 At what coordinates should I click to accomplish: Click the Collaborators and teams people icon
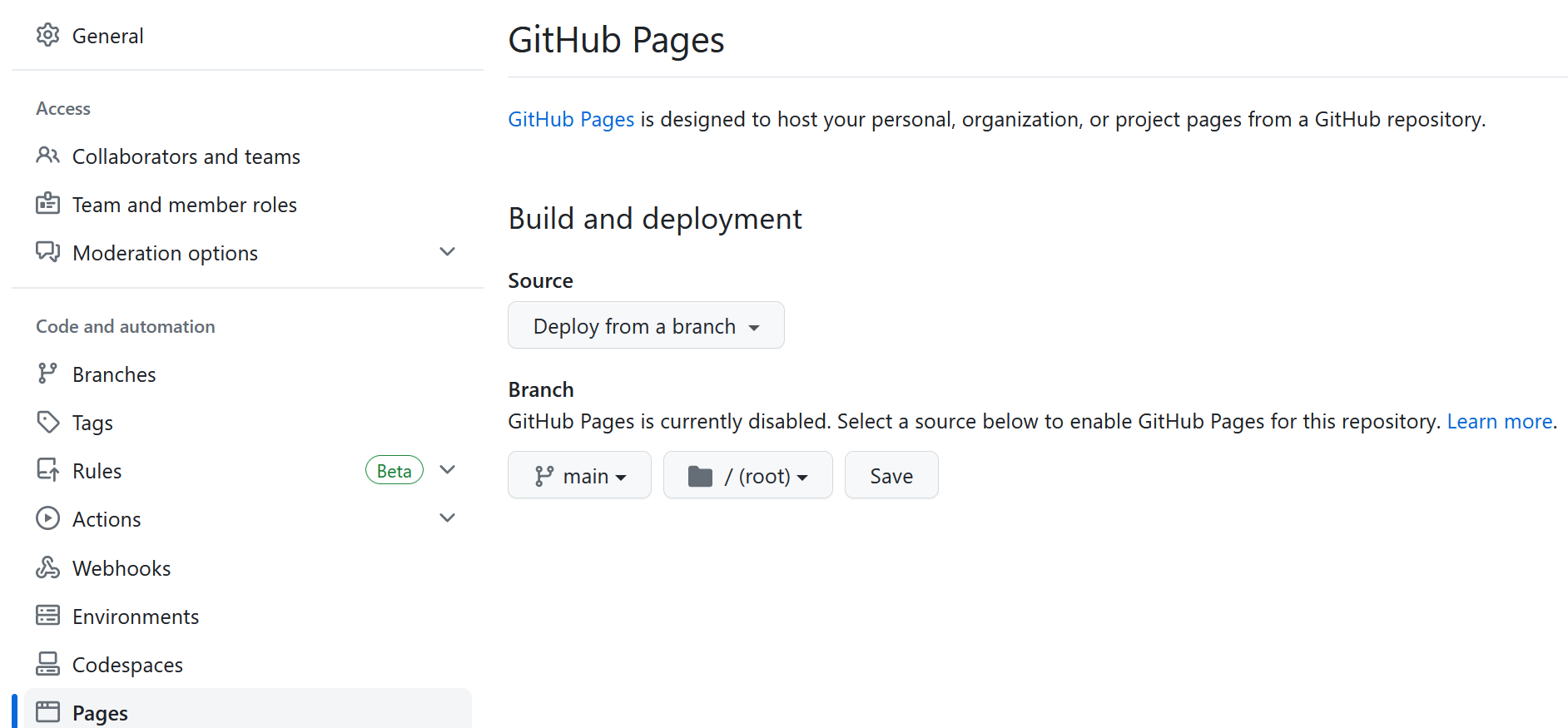[47, 156]
